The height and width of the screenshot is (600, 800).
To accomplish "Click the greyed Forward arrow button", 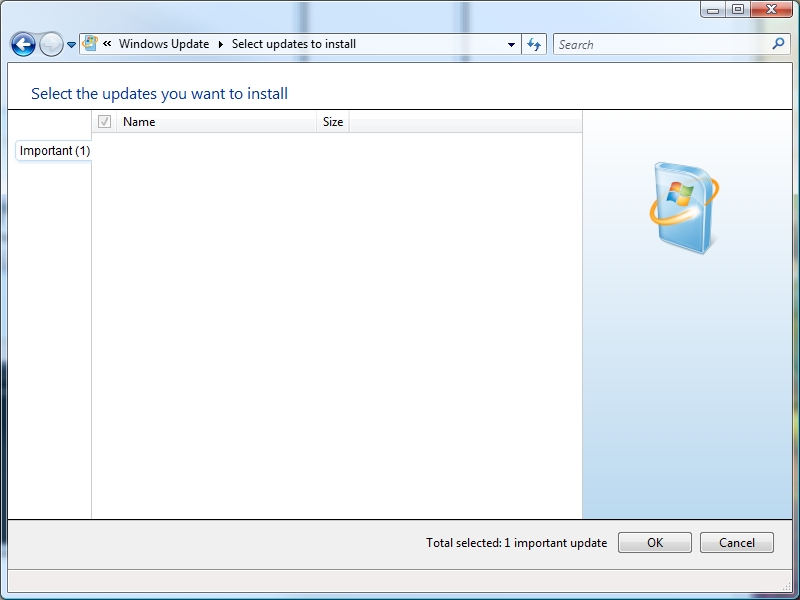I will (51, 44).
